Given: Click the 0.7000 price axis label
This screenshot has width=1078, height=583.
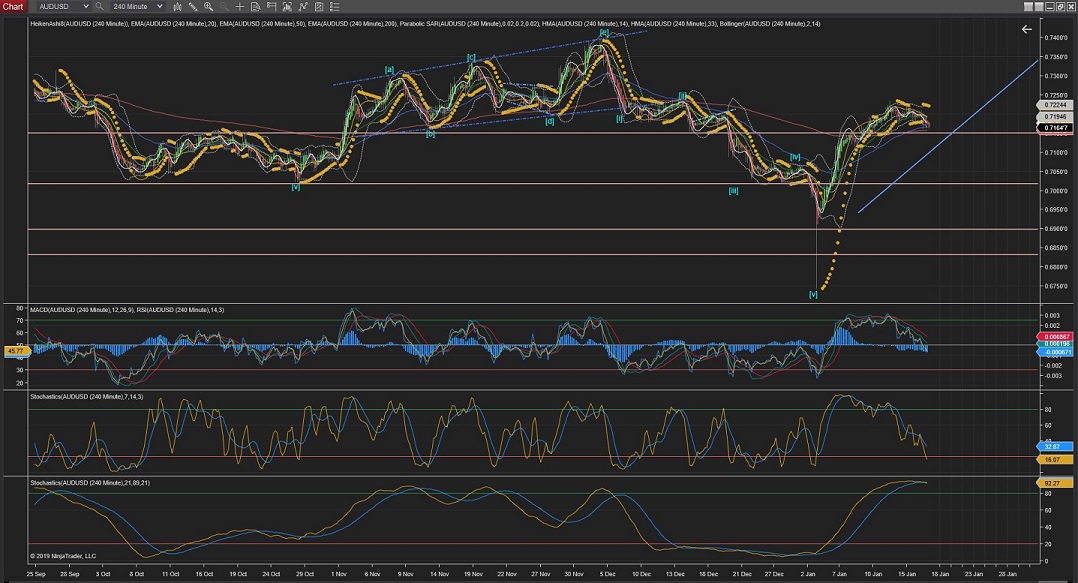Looking at the screenshot, I should click(1056, 191).
